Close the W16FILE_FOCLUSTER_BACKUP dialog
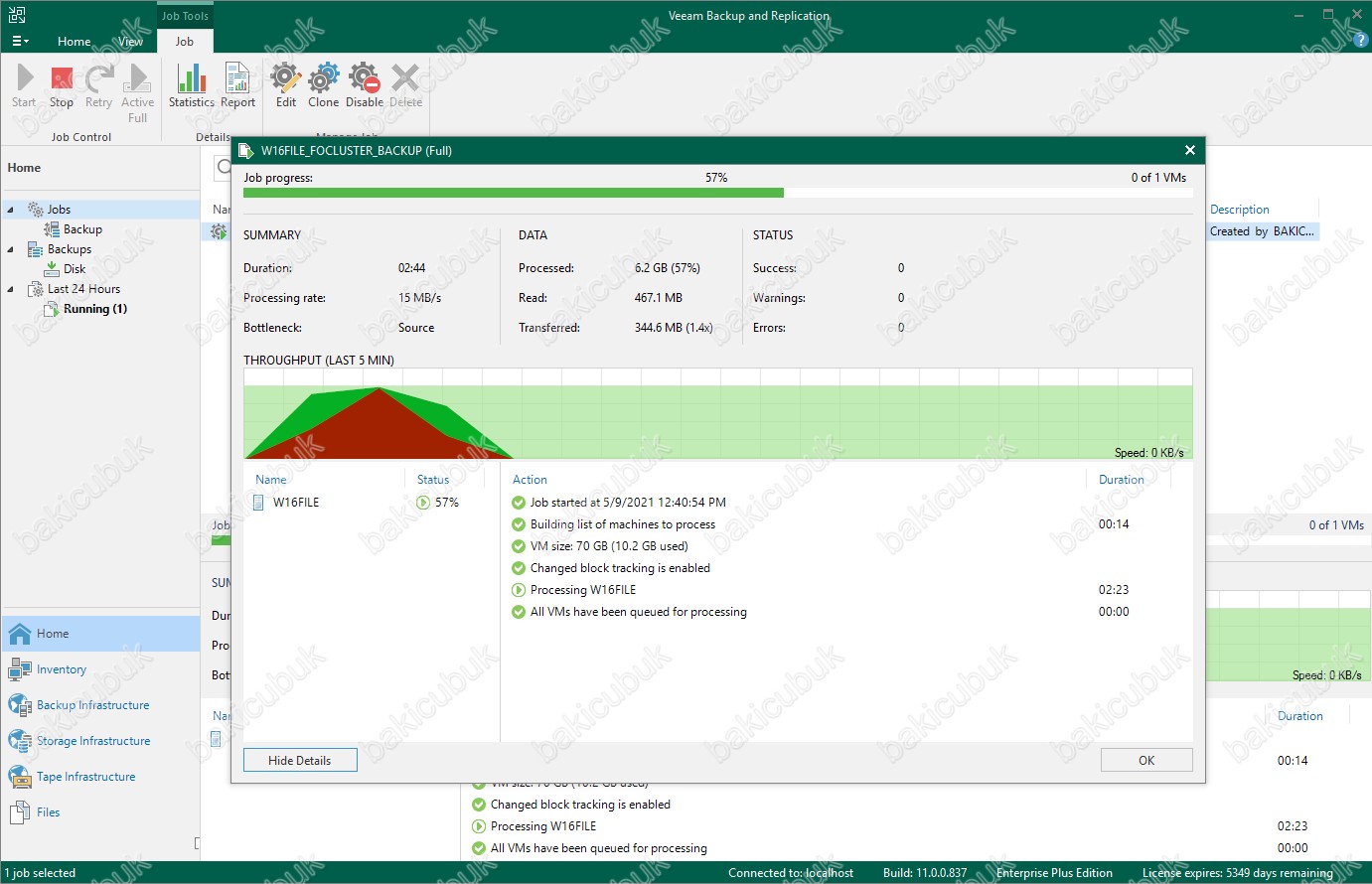1372x884 pixels. pos(1189,150)
